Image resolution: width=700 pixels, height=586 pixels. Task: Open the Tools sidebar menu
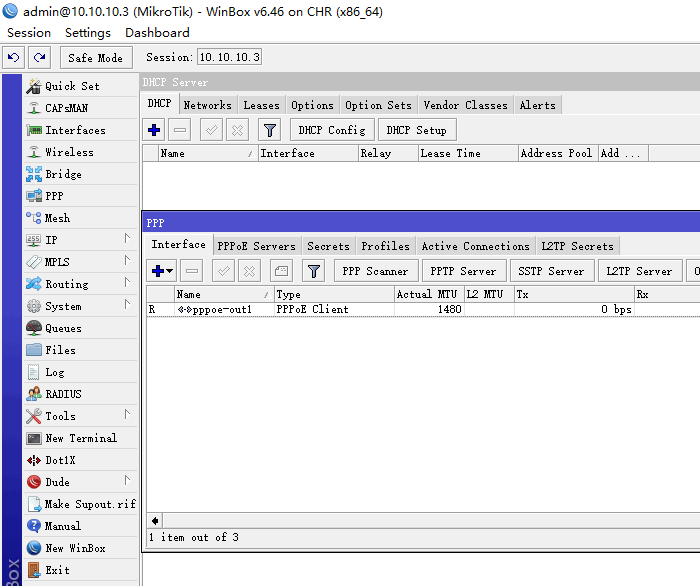click(80, 416)
